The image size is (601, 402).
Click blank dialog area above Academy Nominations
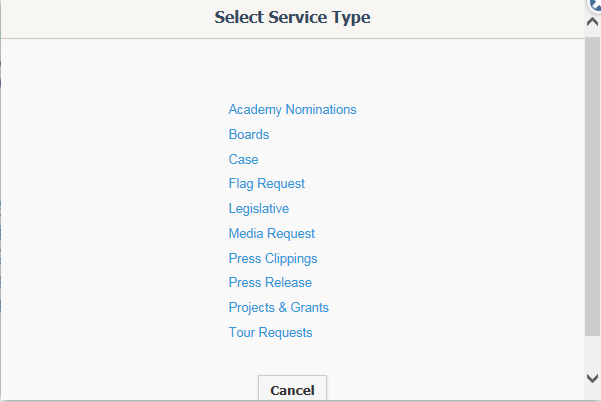pyautogui.click(x=292, y=69)
